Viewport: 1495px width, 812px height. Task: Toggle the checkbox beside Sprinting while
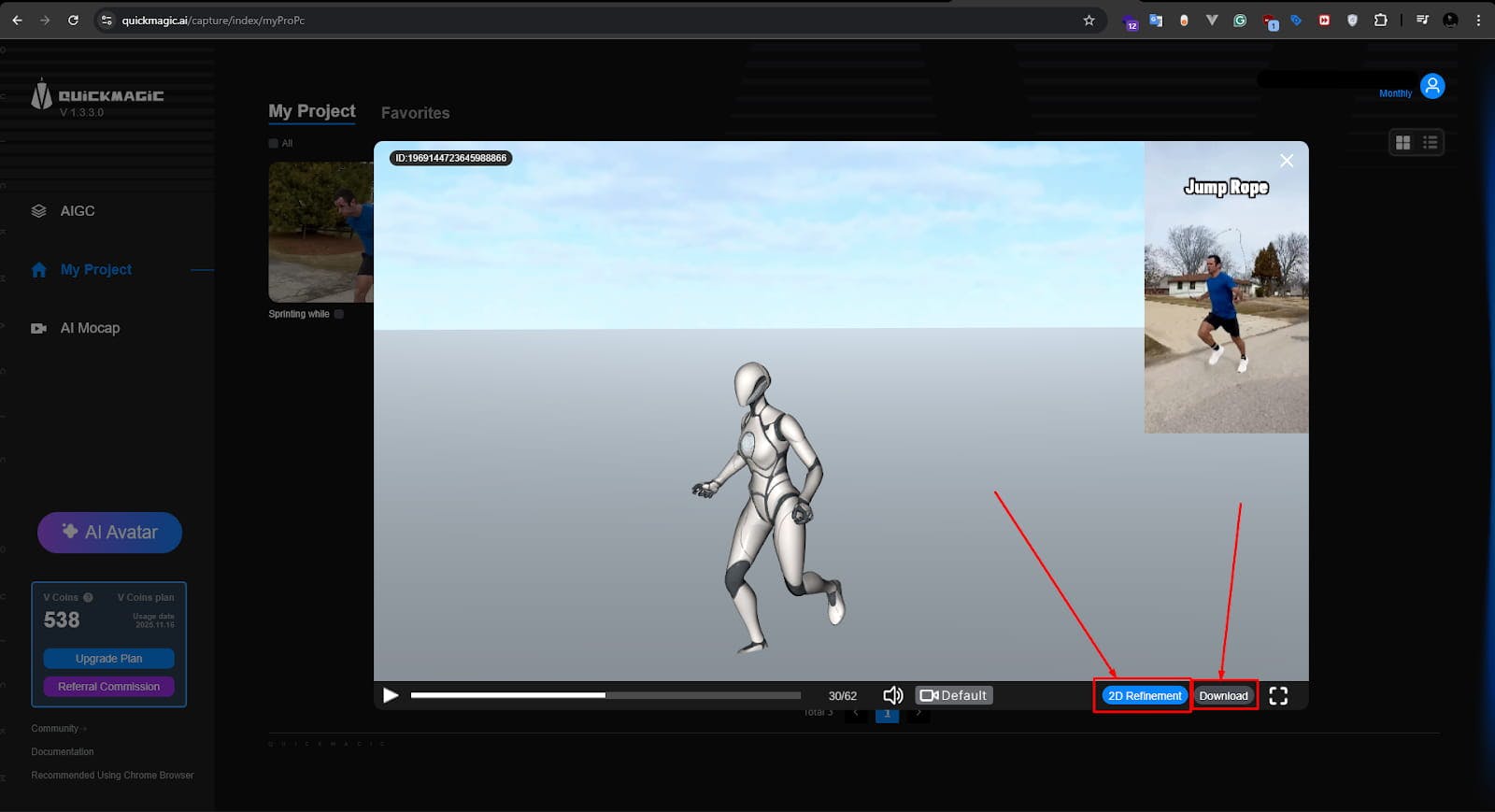[339, 314]
